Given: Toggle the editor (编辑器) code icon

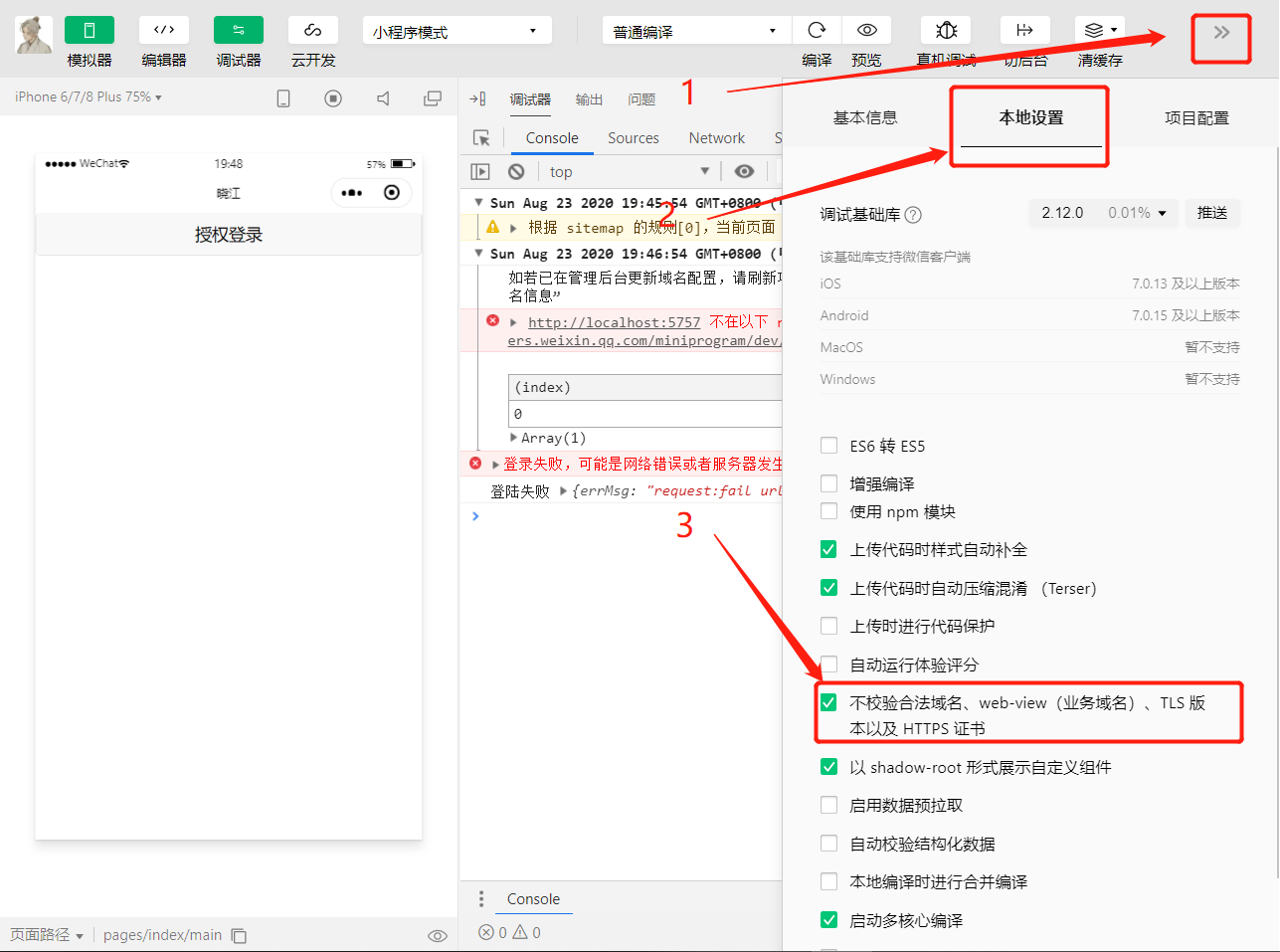Looking at the screenshot, I should (164, 31).
